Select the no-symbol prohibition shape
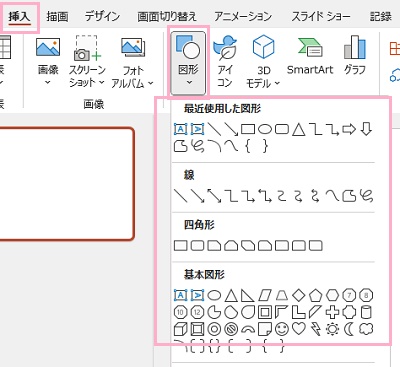 point(231,329)
